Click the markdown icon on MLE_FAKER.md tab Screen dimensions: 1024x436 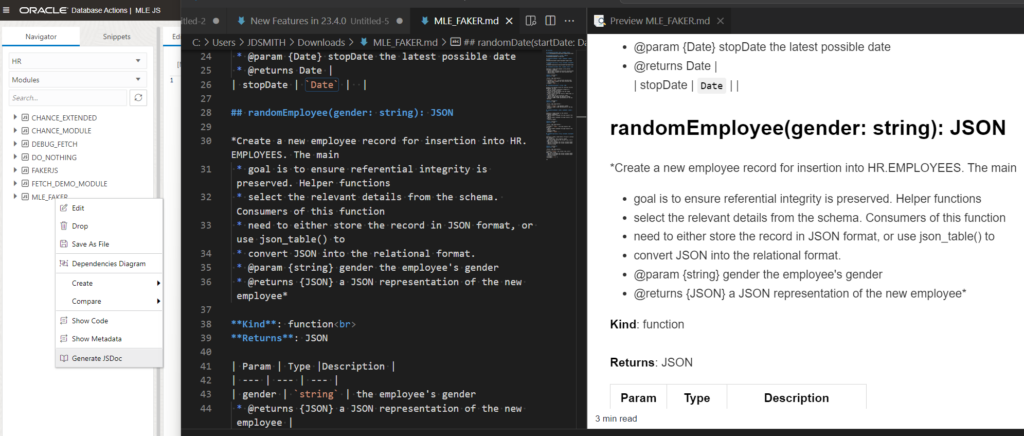[x=425, y=21]
